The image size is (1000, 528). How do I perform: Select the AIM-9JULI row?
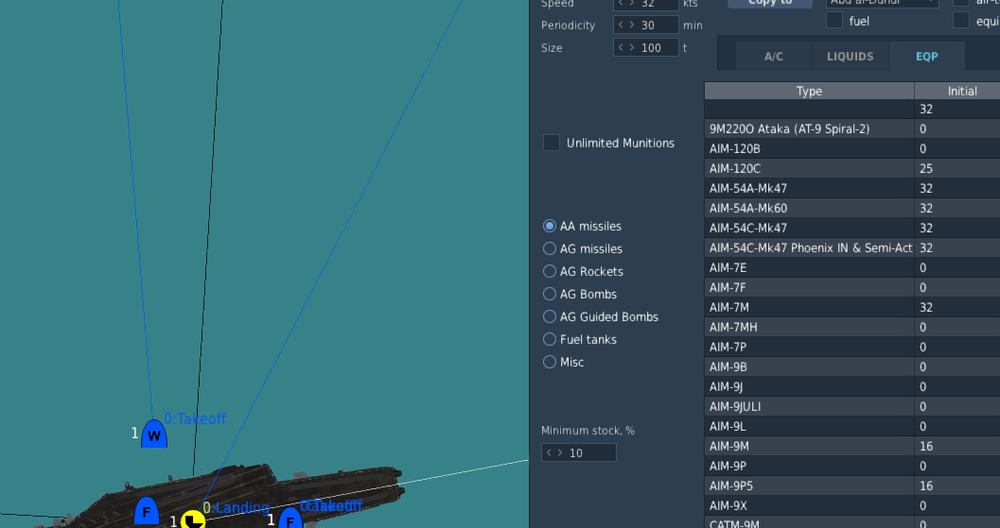[x=852, y=406]
